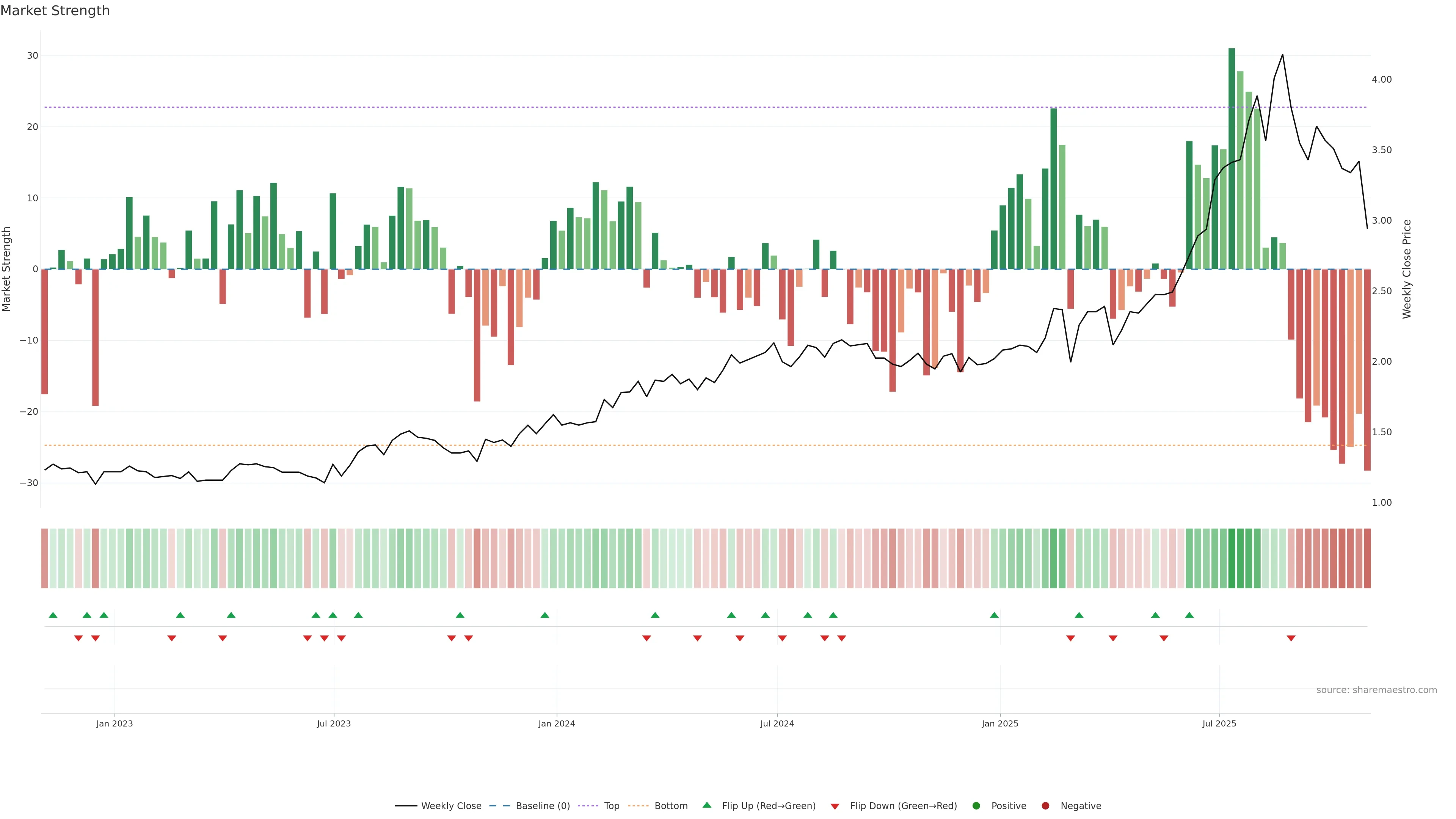
Task: Click the Negative red circle legend icon
Action: [x=1046, y=806]
